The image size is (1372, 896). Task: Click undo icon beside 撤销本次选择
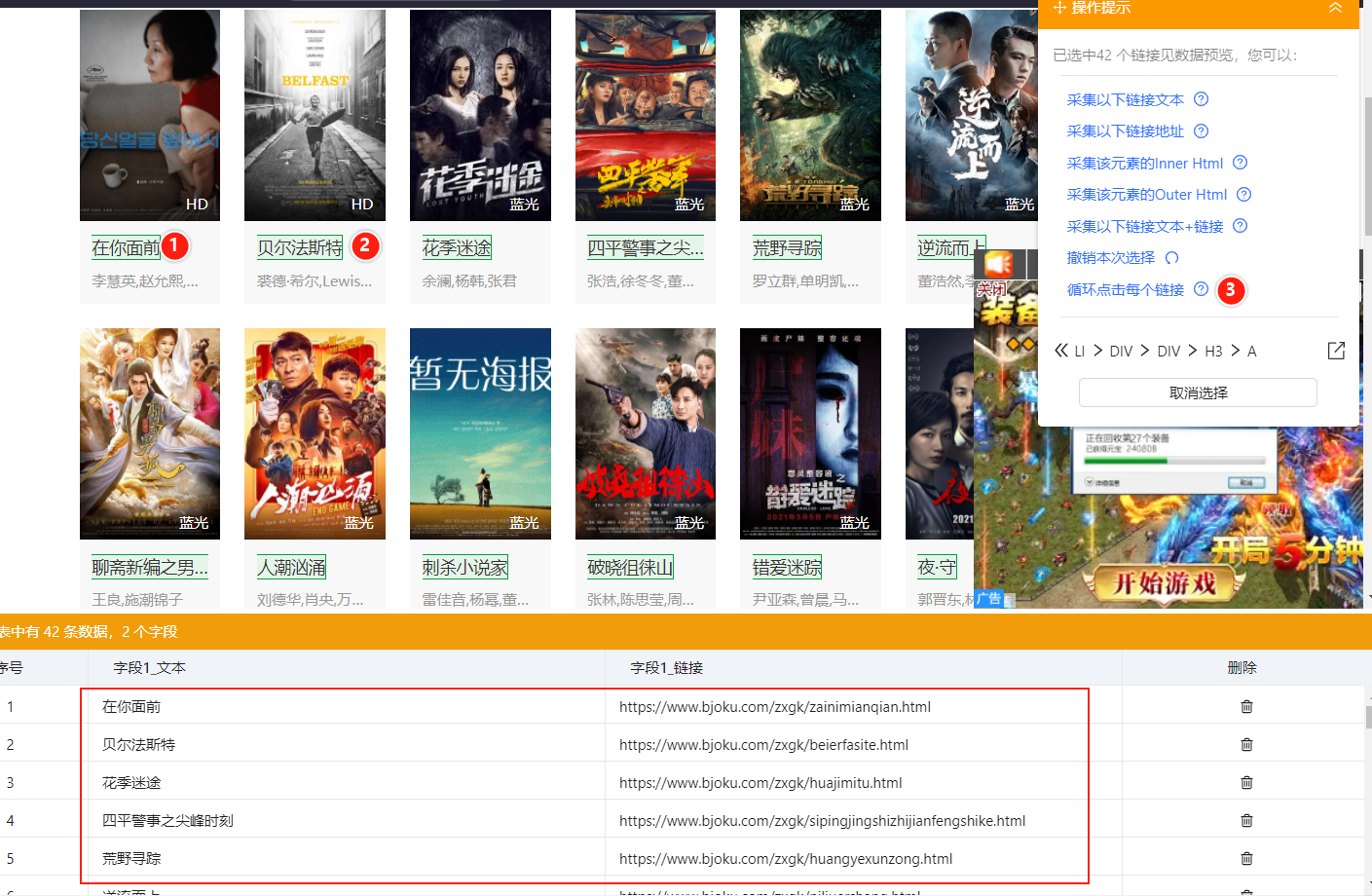coord(1171,258)
